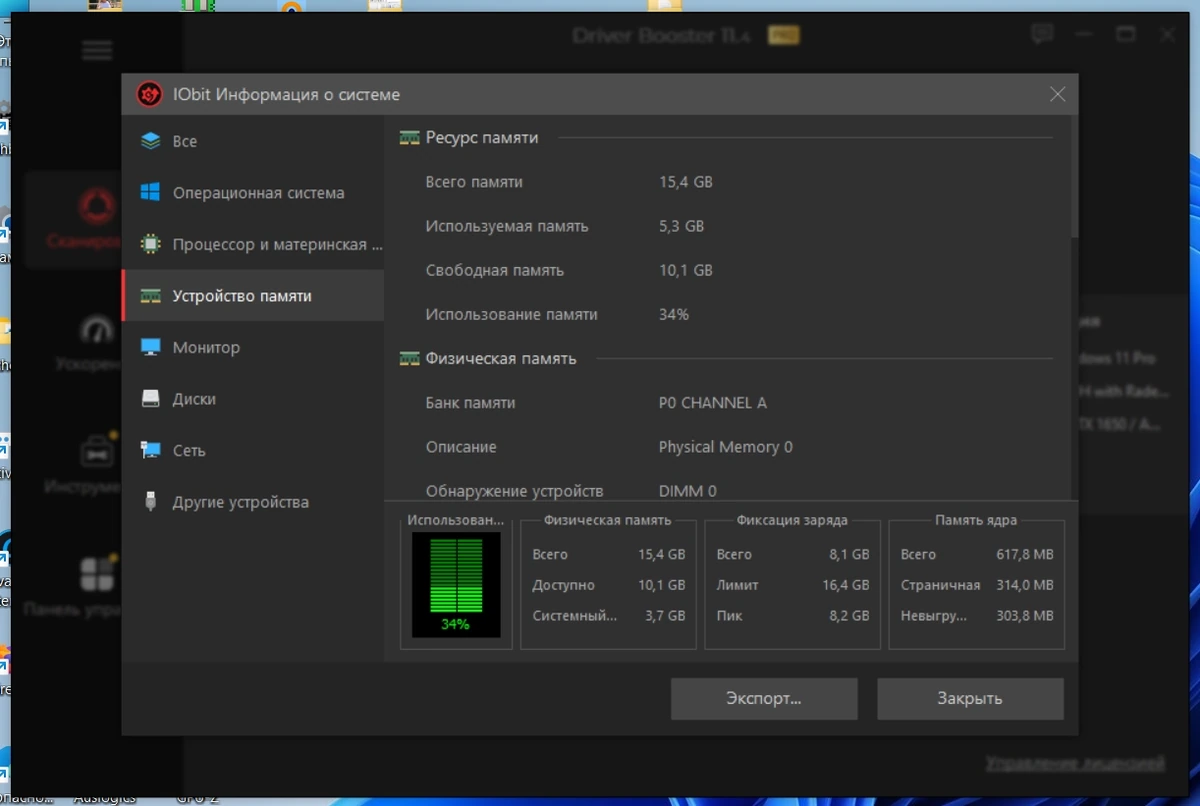Click Управление лицензией link in Driver Booster
The width and height of the screenshot is (1200, 806).
(x=1075, y=763)
